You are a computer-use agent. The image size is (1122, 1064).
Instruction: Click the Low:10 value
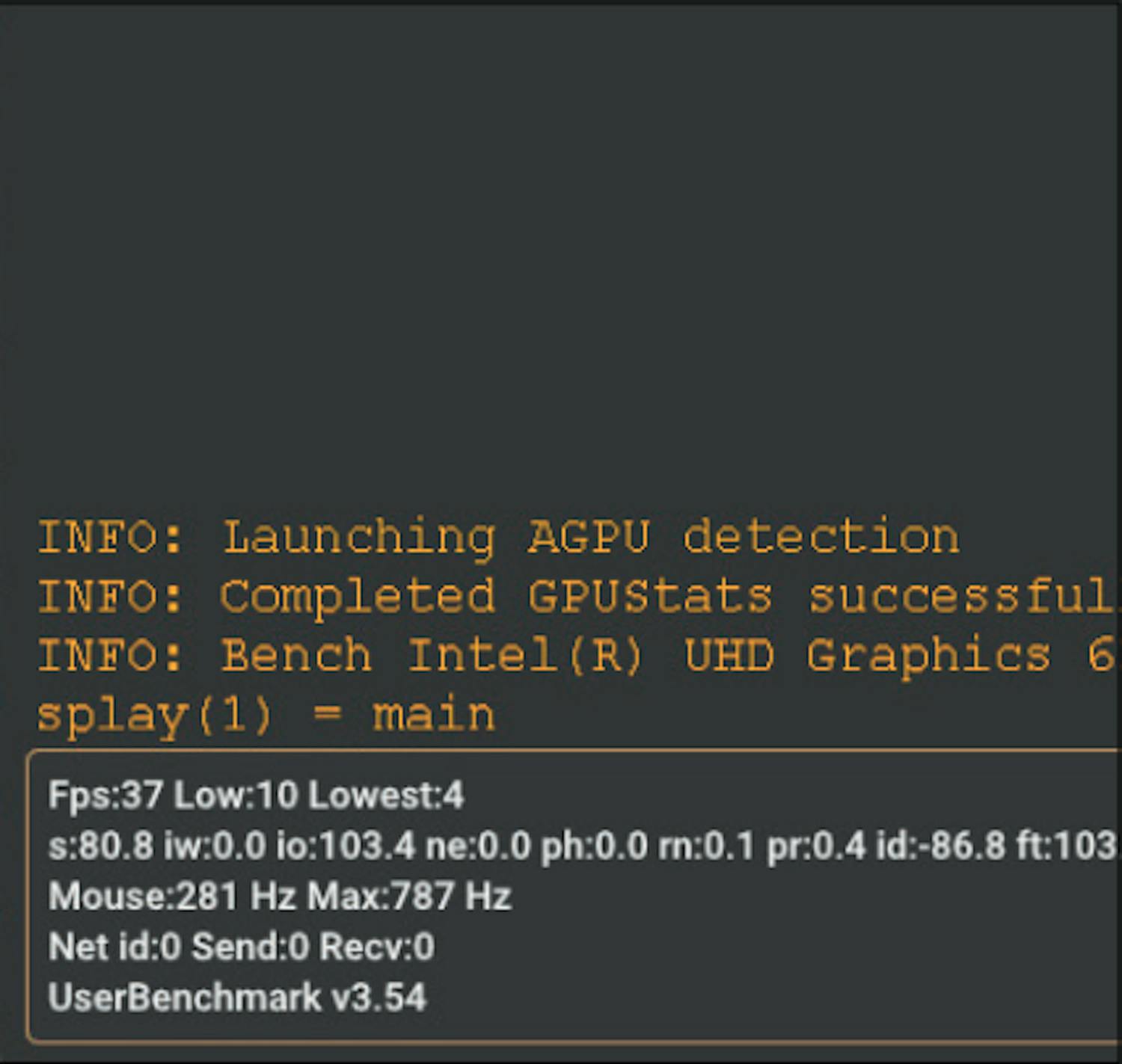point(236,795)
